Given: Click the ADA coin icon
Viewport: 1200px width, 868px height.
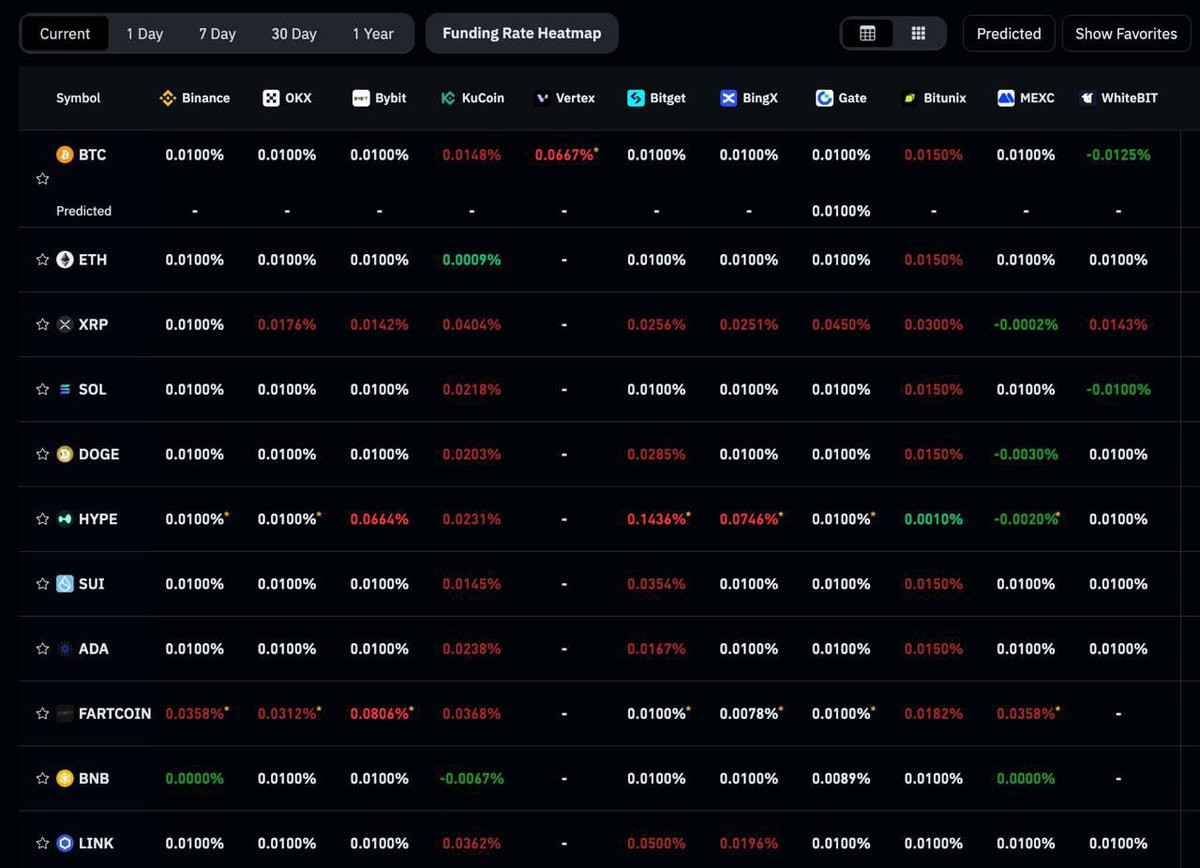Looking at the screenshot, I should (65, 649).
